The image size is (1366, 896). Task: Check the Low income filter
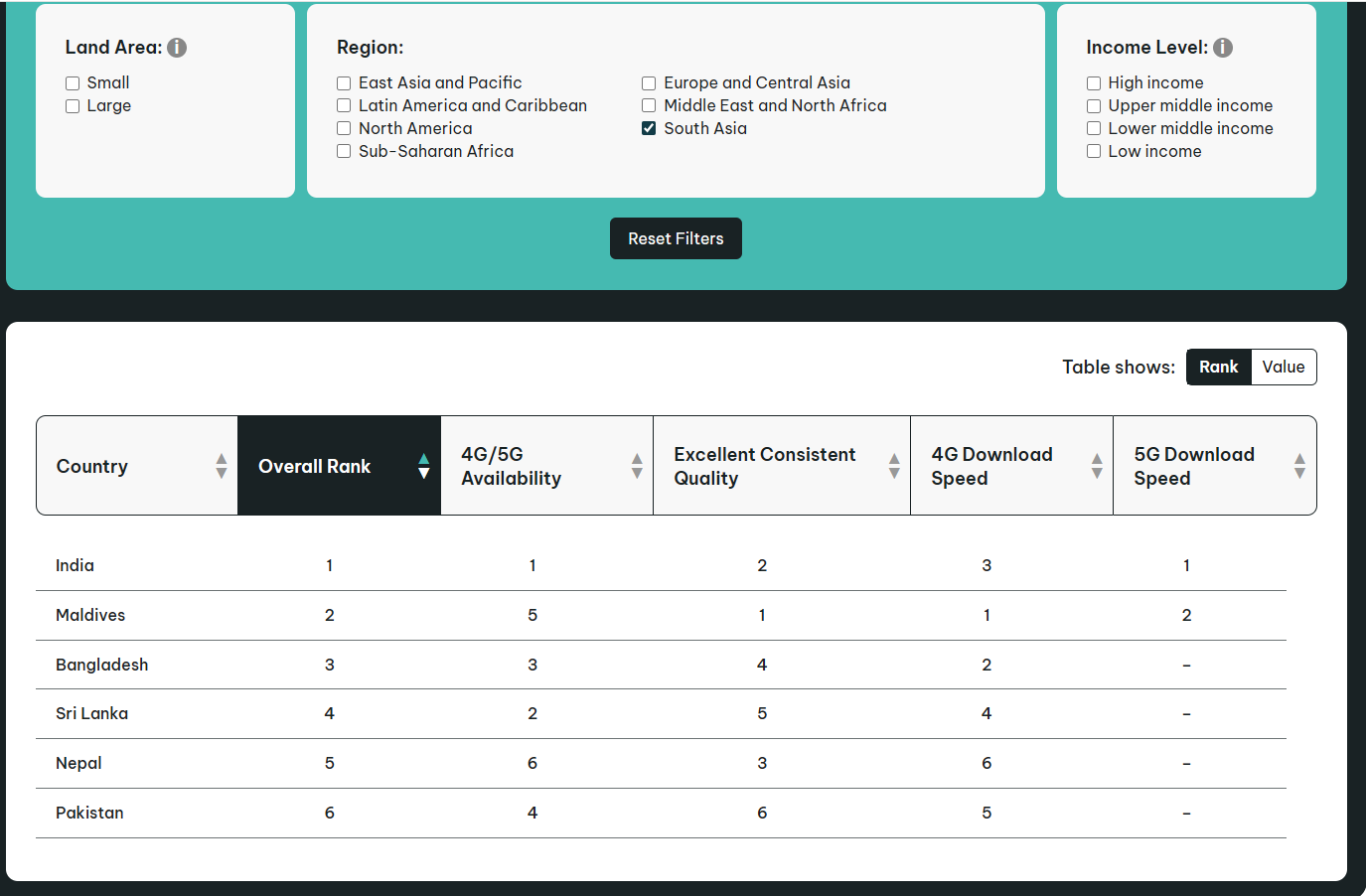pyautogui.click(x=1094, y=151)
